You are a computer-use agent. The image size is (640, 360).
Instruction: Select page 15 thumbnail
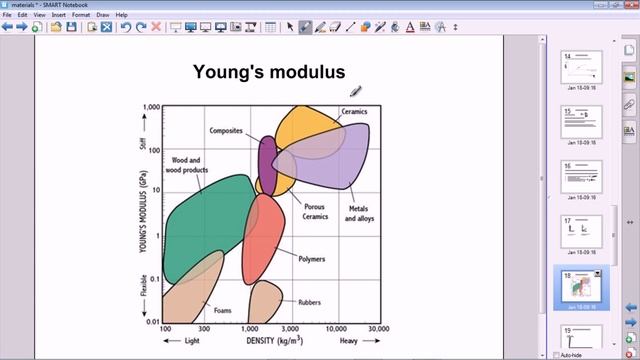581,122
